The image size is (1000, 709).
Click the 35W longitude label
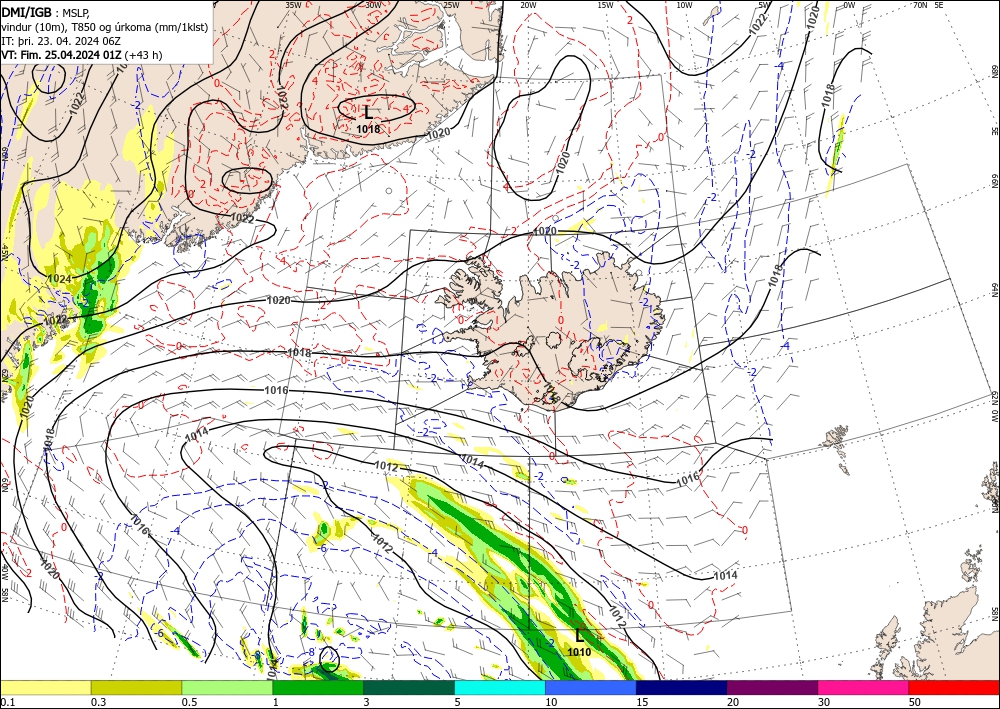point(293,5)
